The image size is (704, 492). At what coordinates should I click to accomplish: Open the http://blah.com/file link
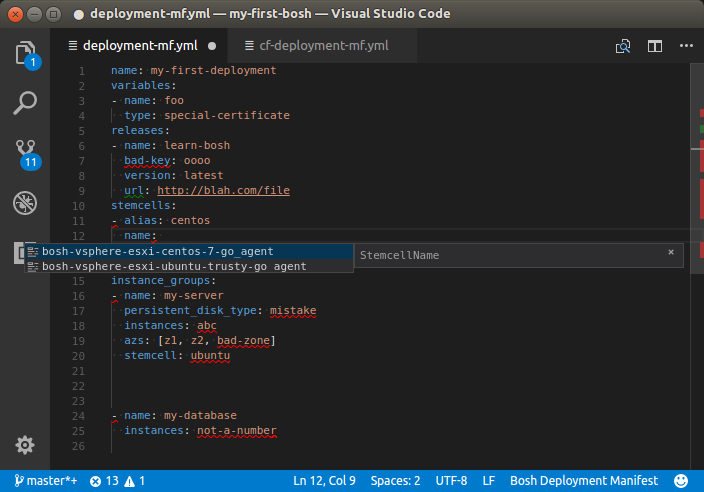[223, 190]
